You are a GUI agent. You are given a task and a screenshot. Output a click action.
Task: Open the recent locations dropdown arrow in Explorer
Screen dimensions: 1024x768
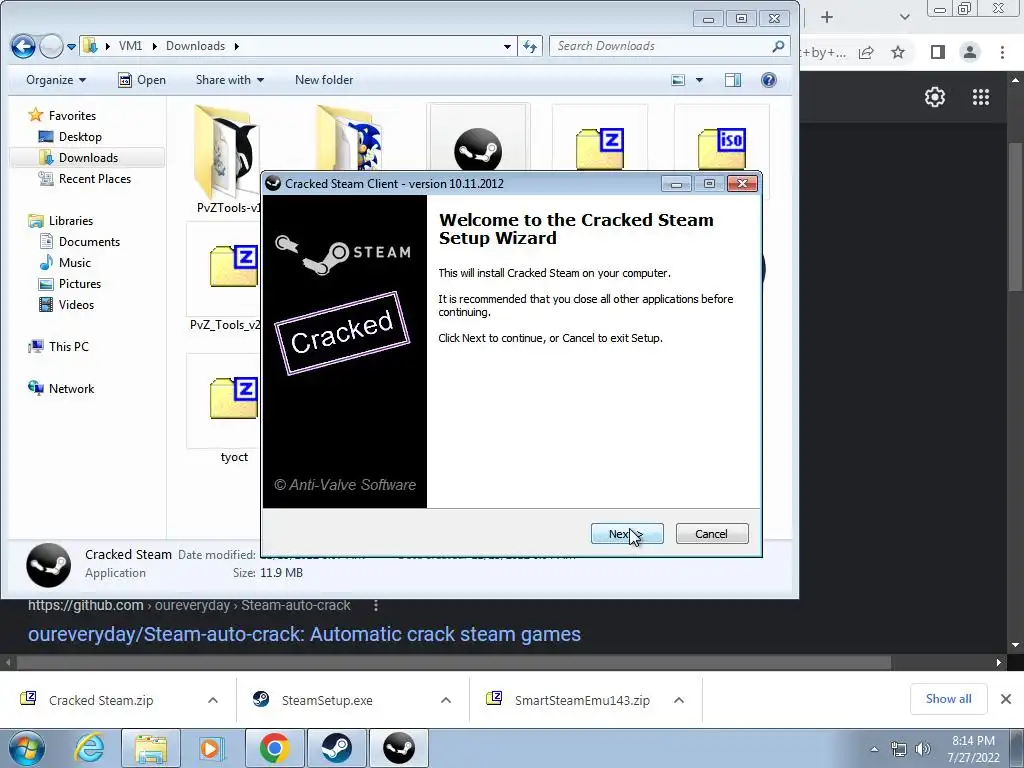(71, 46)
